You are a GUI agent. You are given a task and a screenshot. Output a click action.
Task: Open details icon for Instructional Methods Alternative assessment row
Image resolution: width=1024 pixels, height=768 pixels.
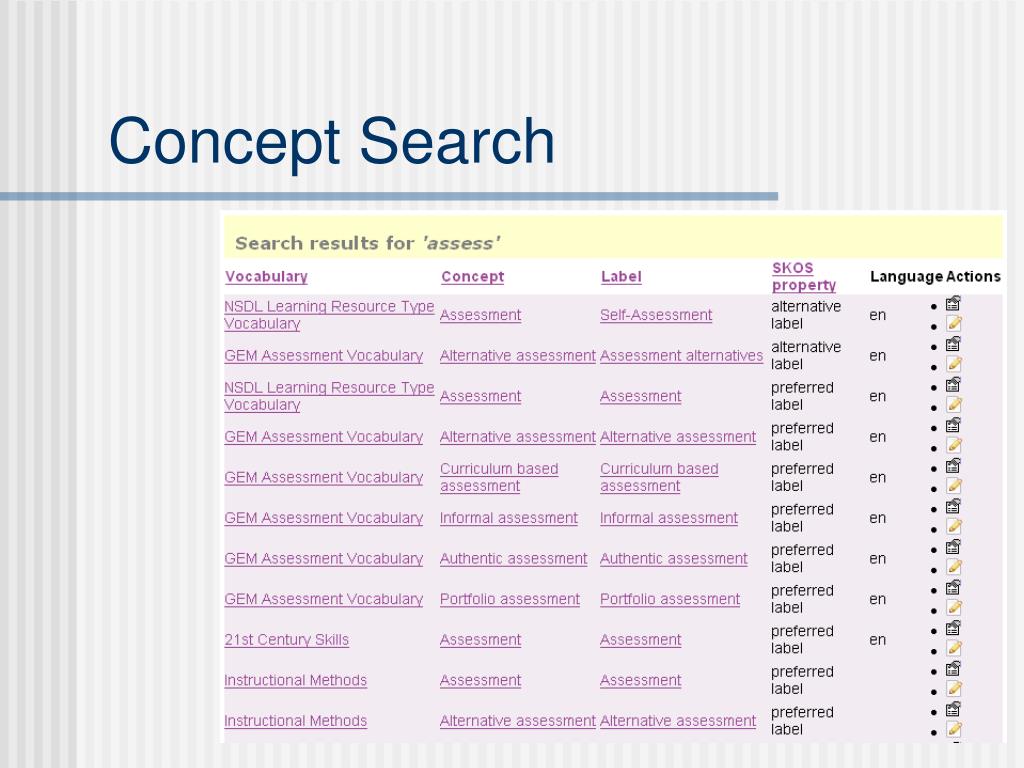pyautogui.click(x=953, y=709)
